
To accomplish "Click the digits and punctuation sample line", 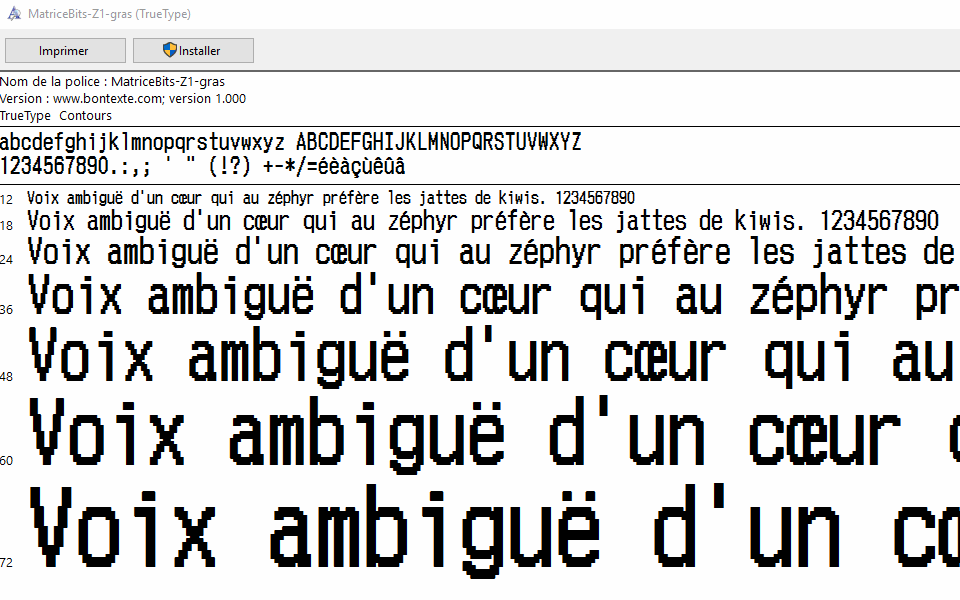I will [203, 166].
